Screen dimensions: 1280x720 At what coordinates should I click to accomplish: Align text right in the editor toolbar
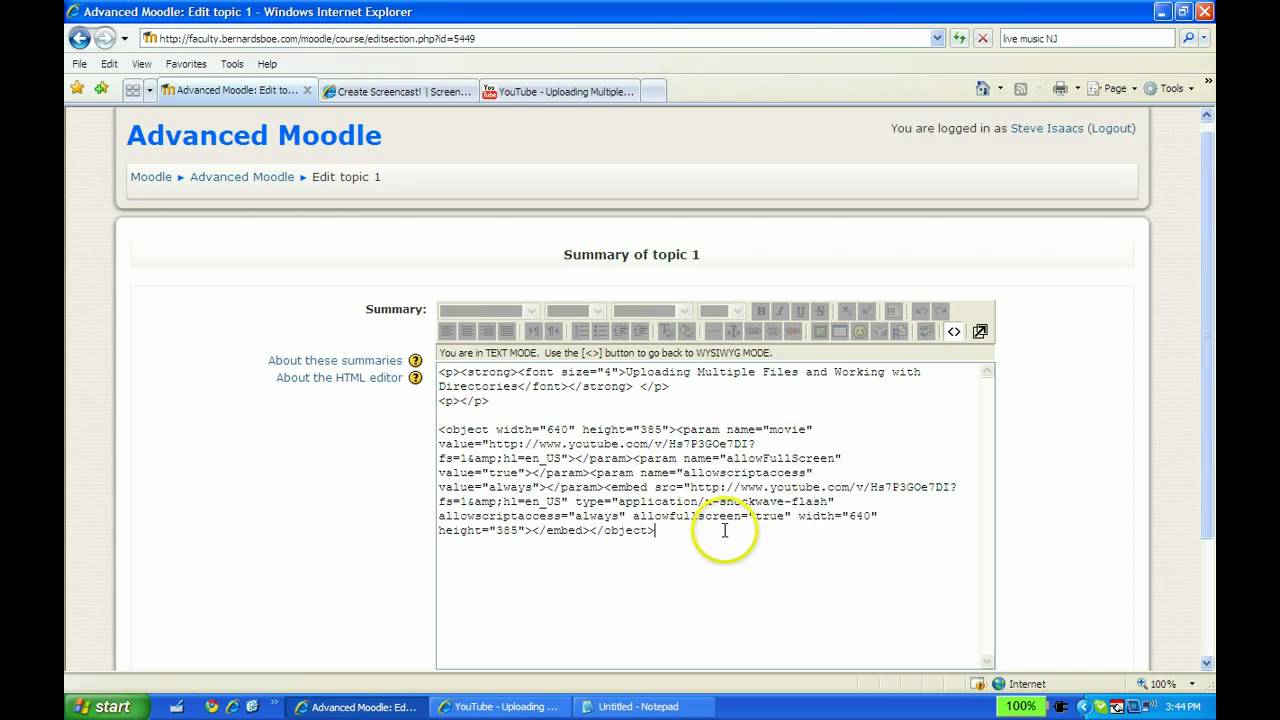point(487,331)
